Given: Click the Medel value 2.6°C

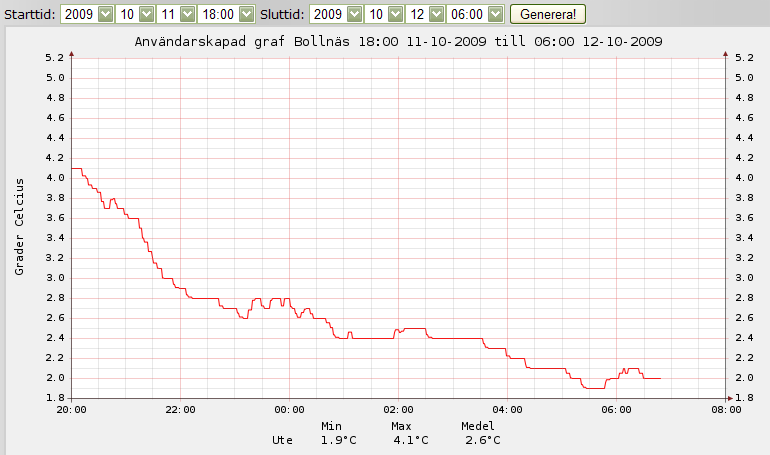Looking at the screenshot, I should (x=481, y=440).
